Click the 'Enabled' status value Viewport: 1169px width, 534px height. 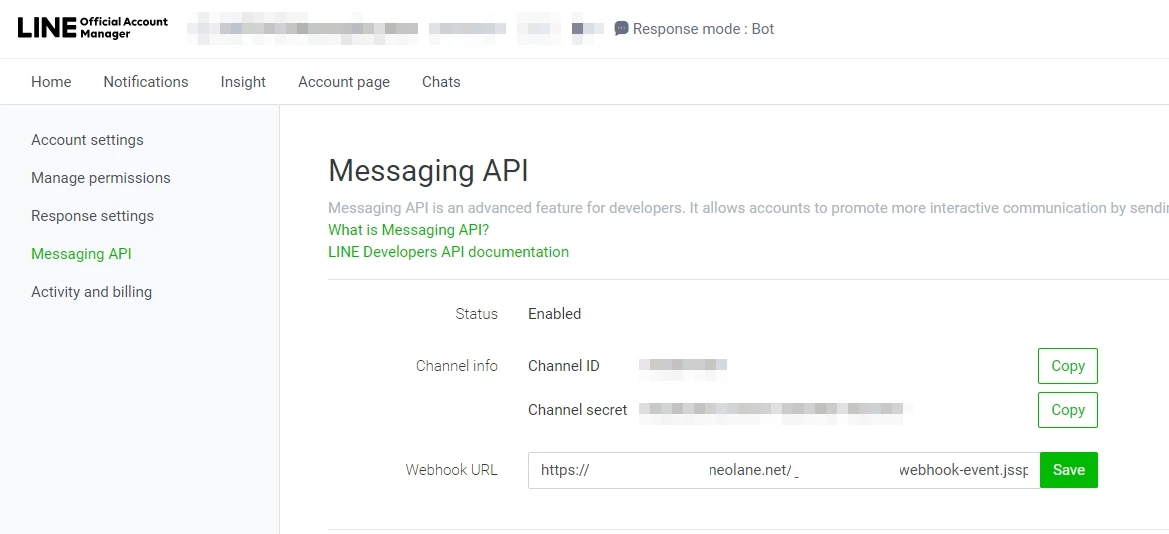[x=555, y=314]
